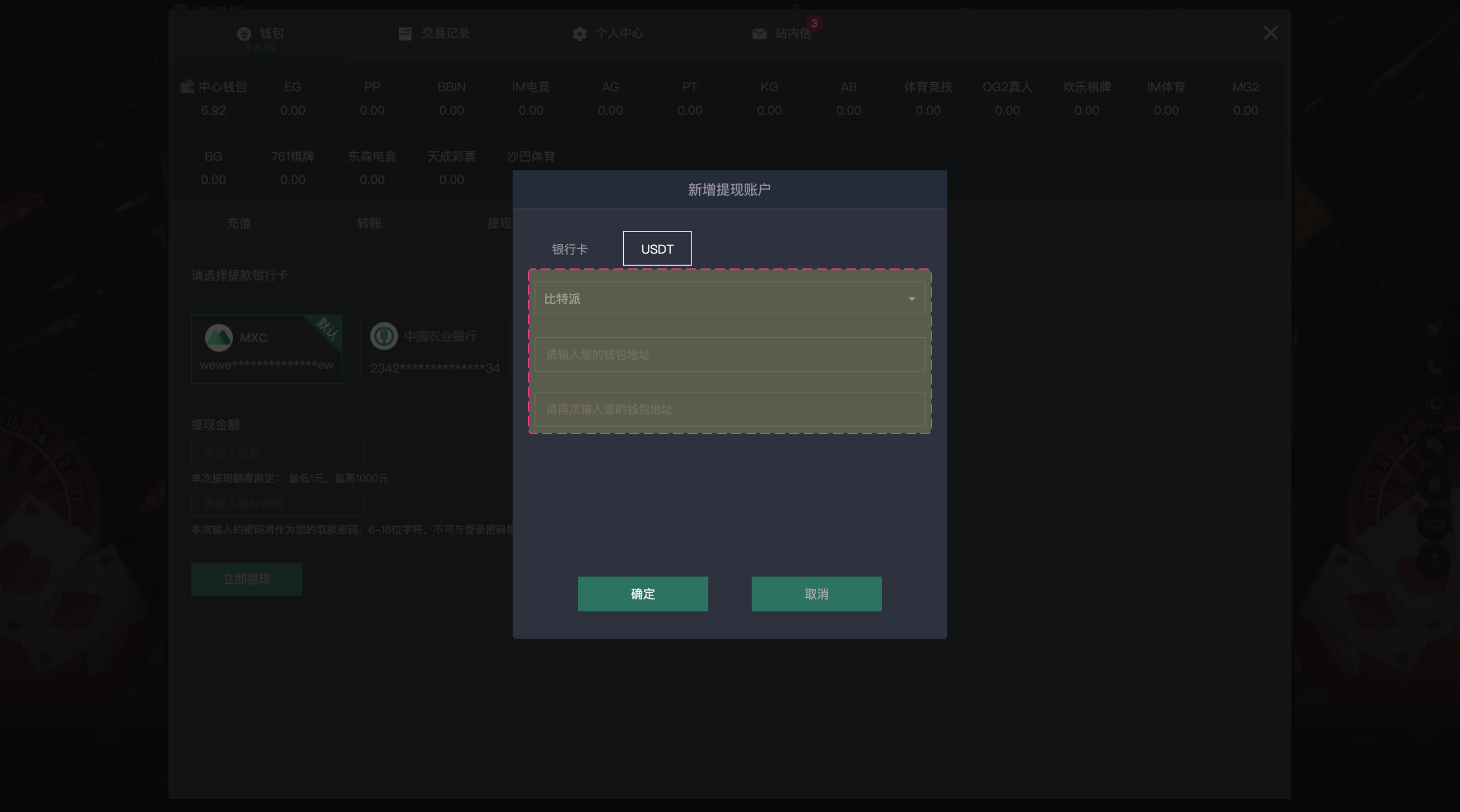Click the transaction records list icon
Screen dimensions: 1460x812
(x=404, y=34)
